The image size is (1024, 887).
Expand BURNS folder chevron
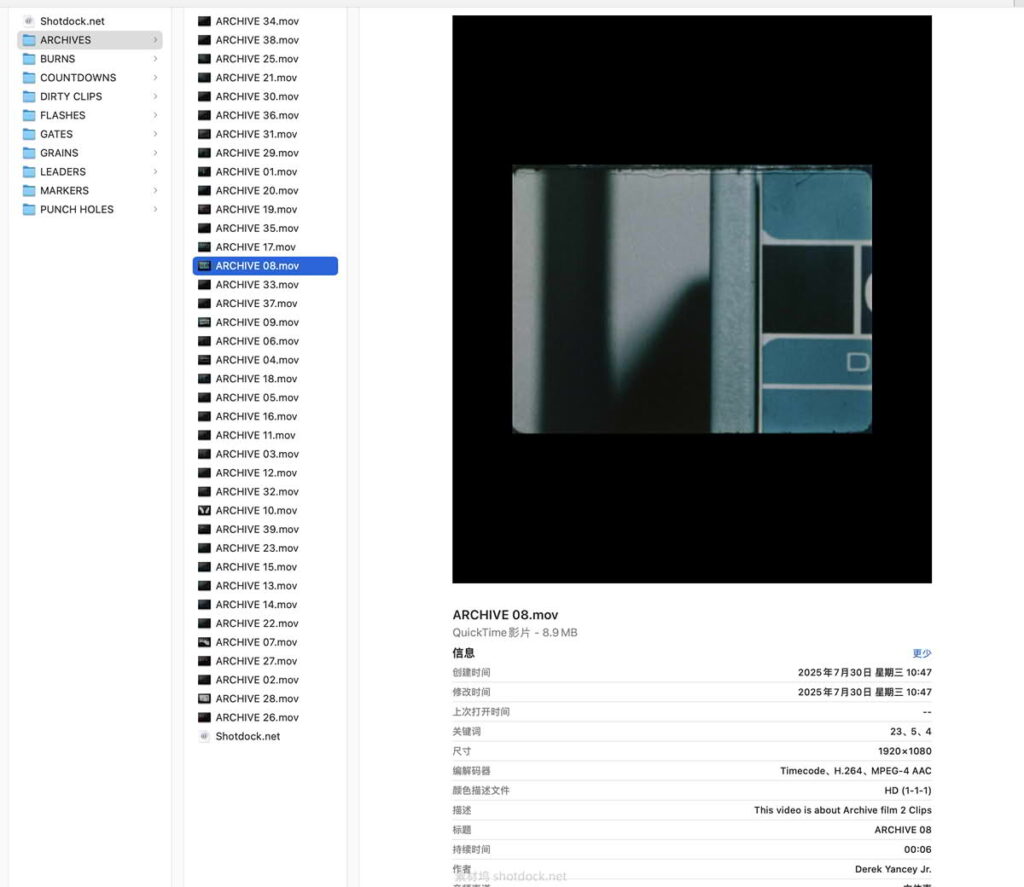click(155, 59)
